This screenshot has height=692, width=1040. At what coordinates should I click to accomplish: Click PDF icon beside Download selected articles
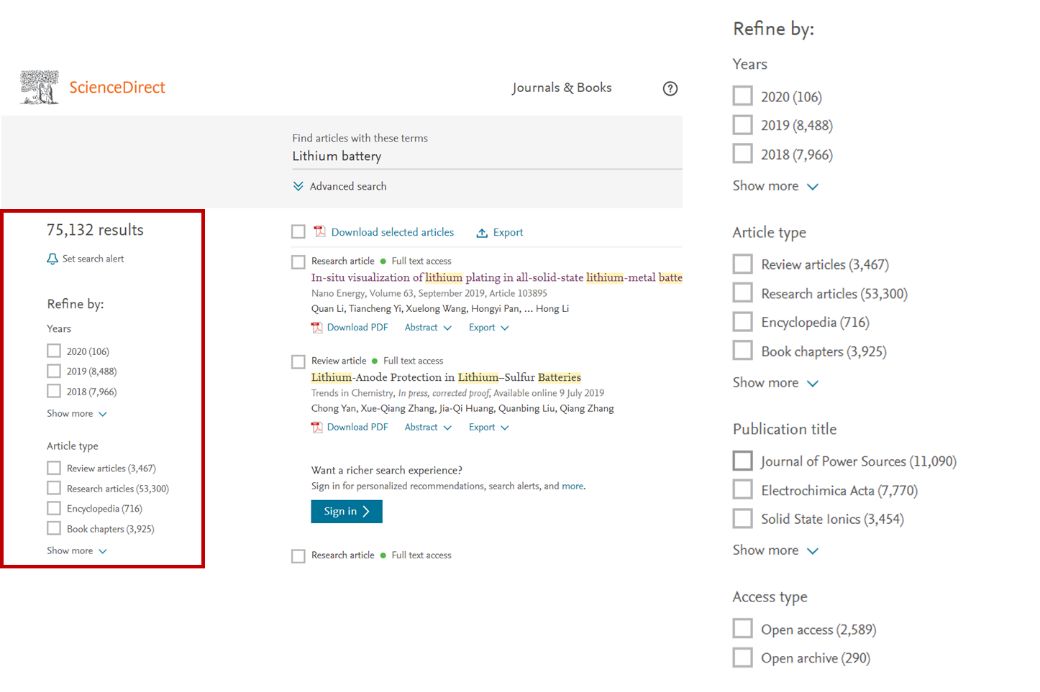(320, 232)
